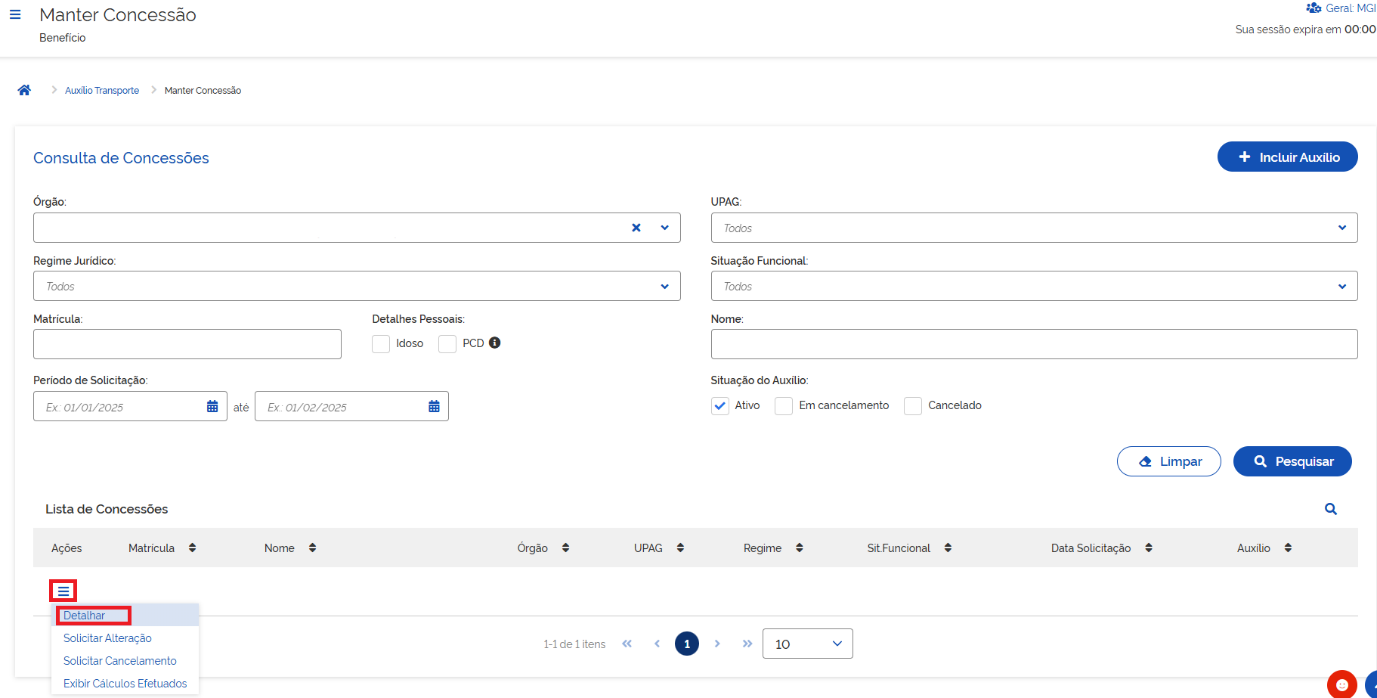This screenshot has height=698, width=1377.
Task: Click the PCD info icon
Action: [x=494, y=343]
